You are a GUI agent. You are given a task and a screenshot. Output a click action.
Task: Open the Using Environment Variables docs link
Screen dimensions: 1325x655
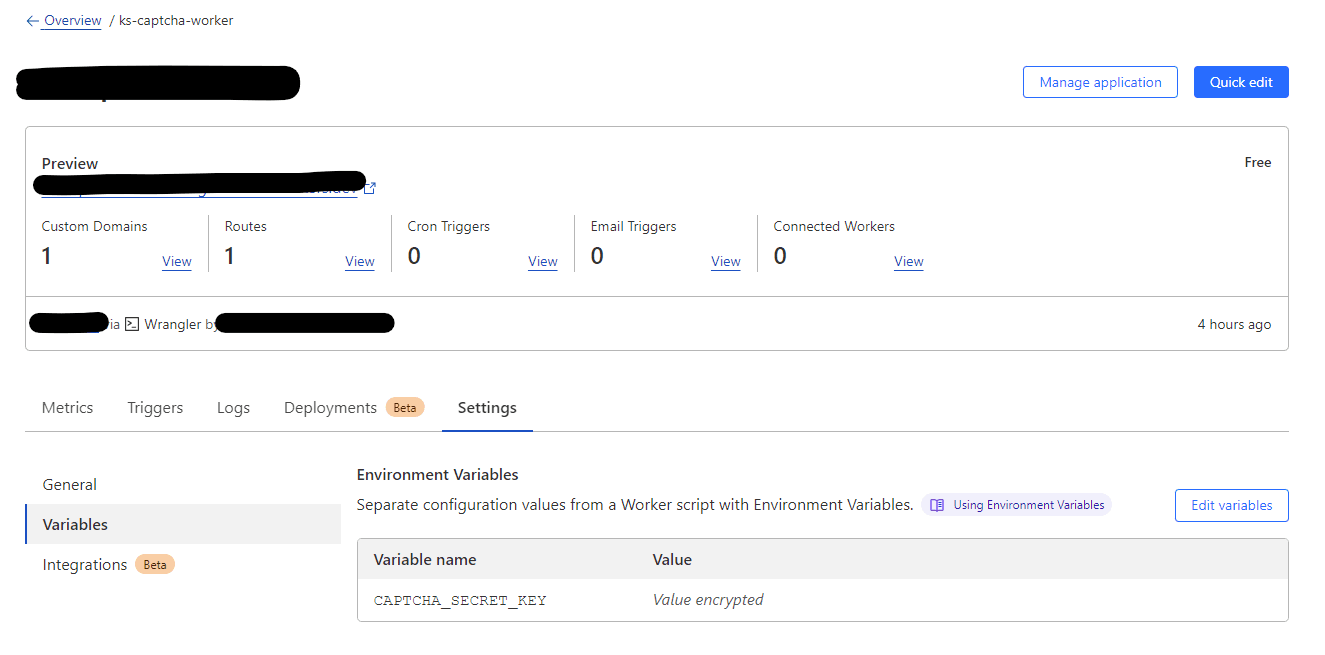point(1016,505)
